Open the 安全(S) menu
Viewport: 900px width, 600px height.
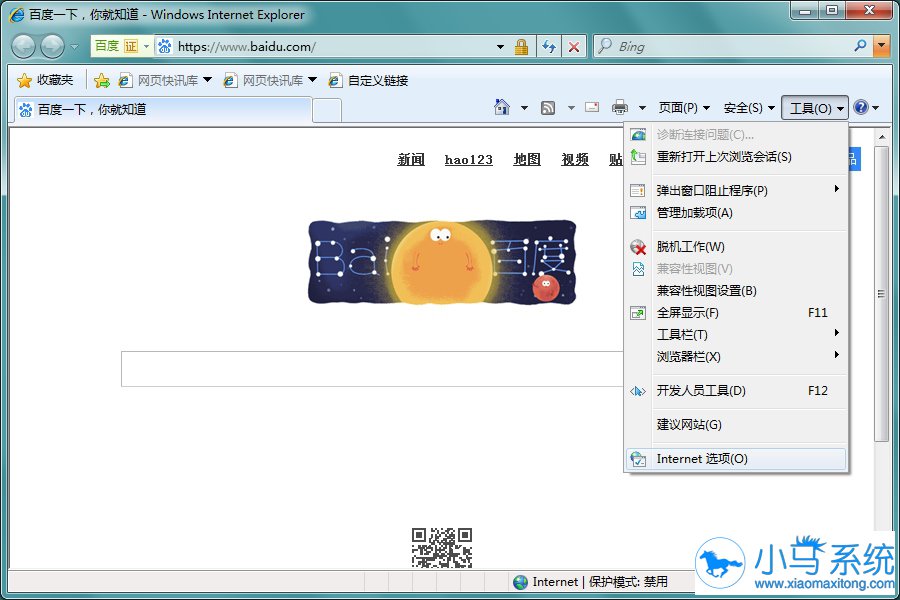click(749, 108)
